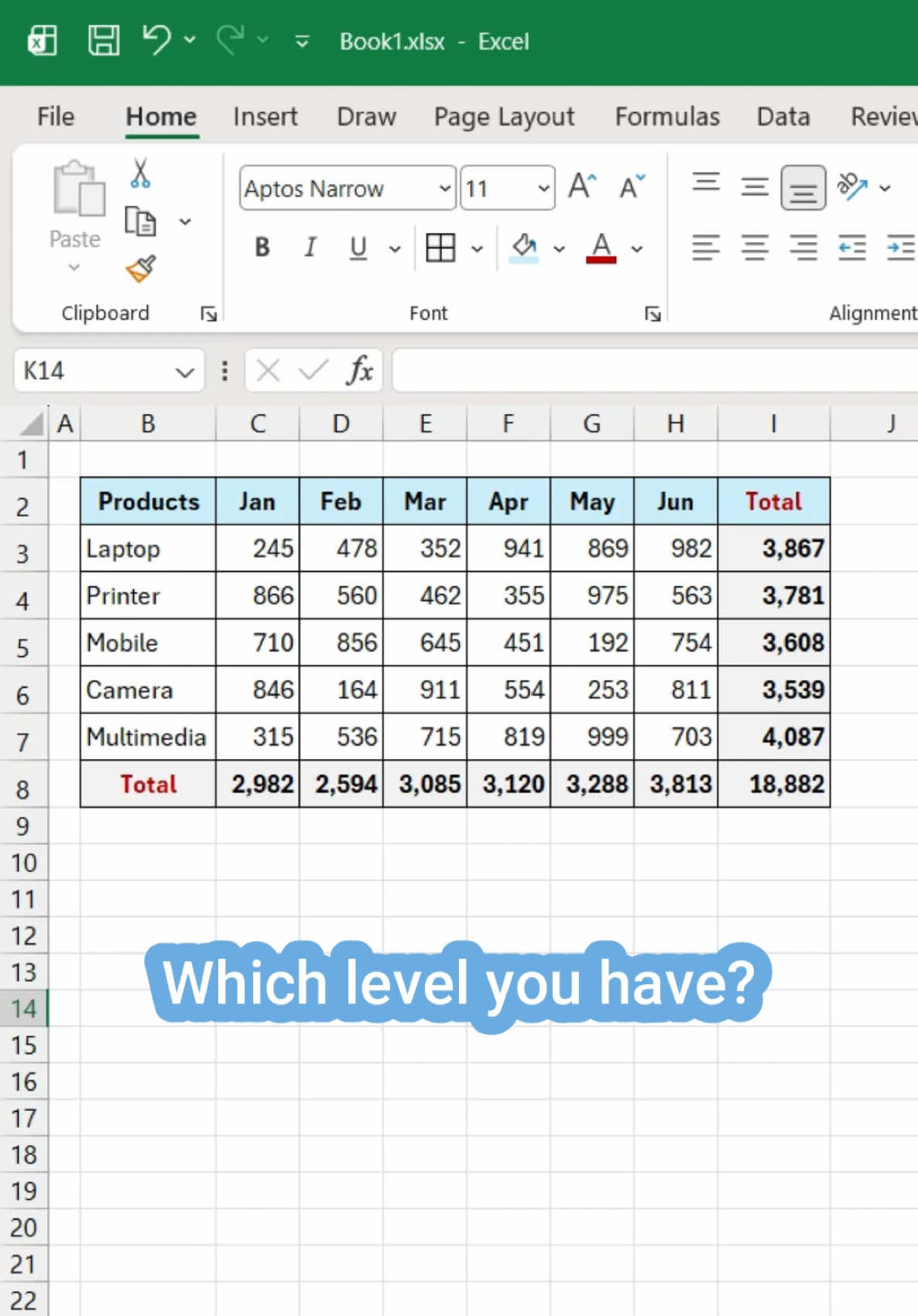Open the Font Color palette arrow

pos(637,249)
